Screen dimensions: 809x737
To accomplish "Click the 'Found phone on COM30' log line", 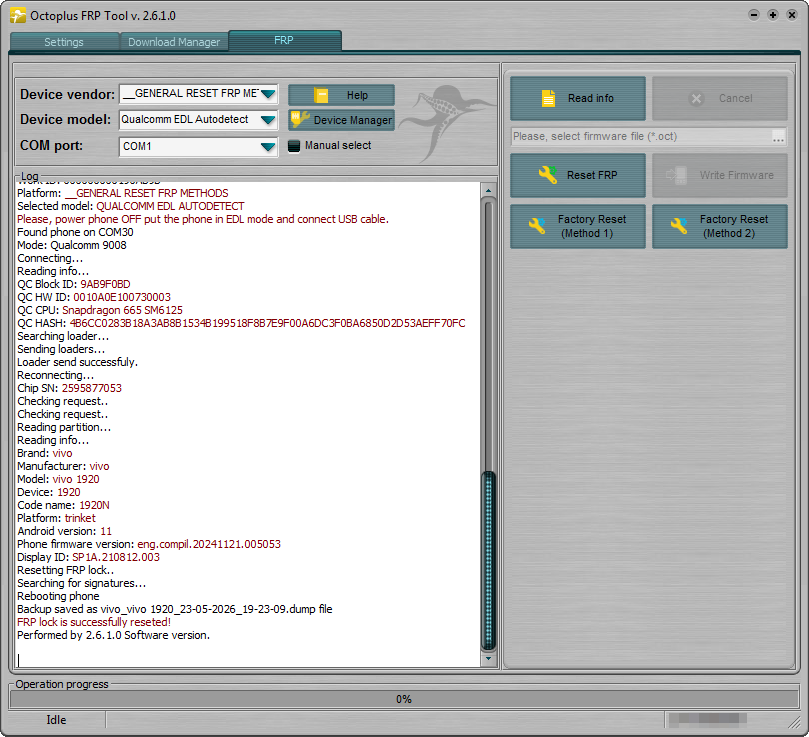I will pyautogui.click(x=75, y=232).
